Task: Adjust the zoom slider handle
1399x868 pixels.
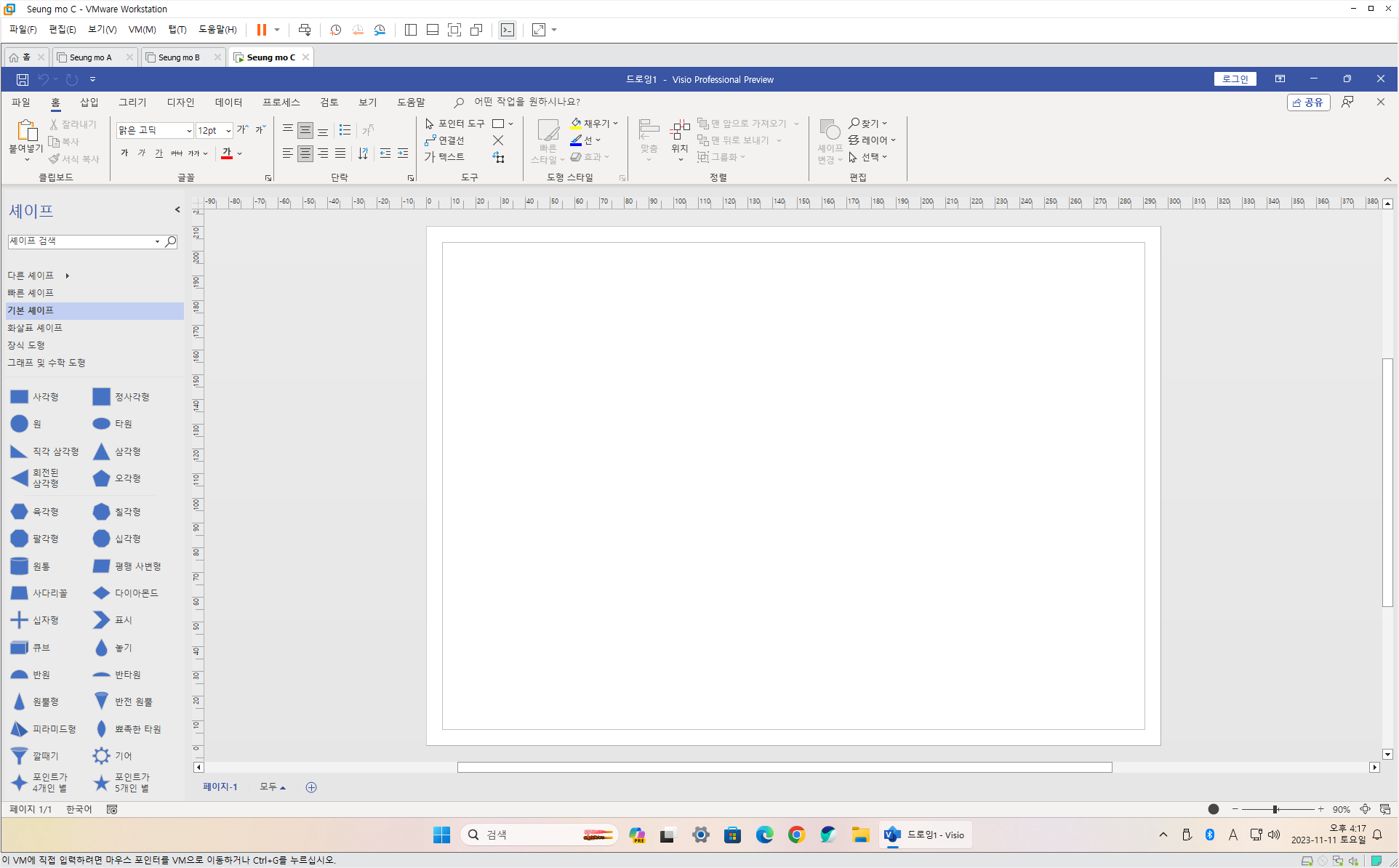Action: point(1275,809)
